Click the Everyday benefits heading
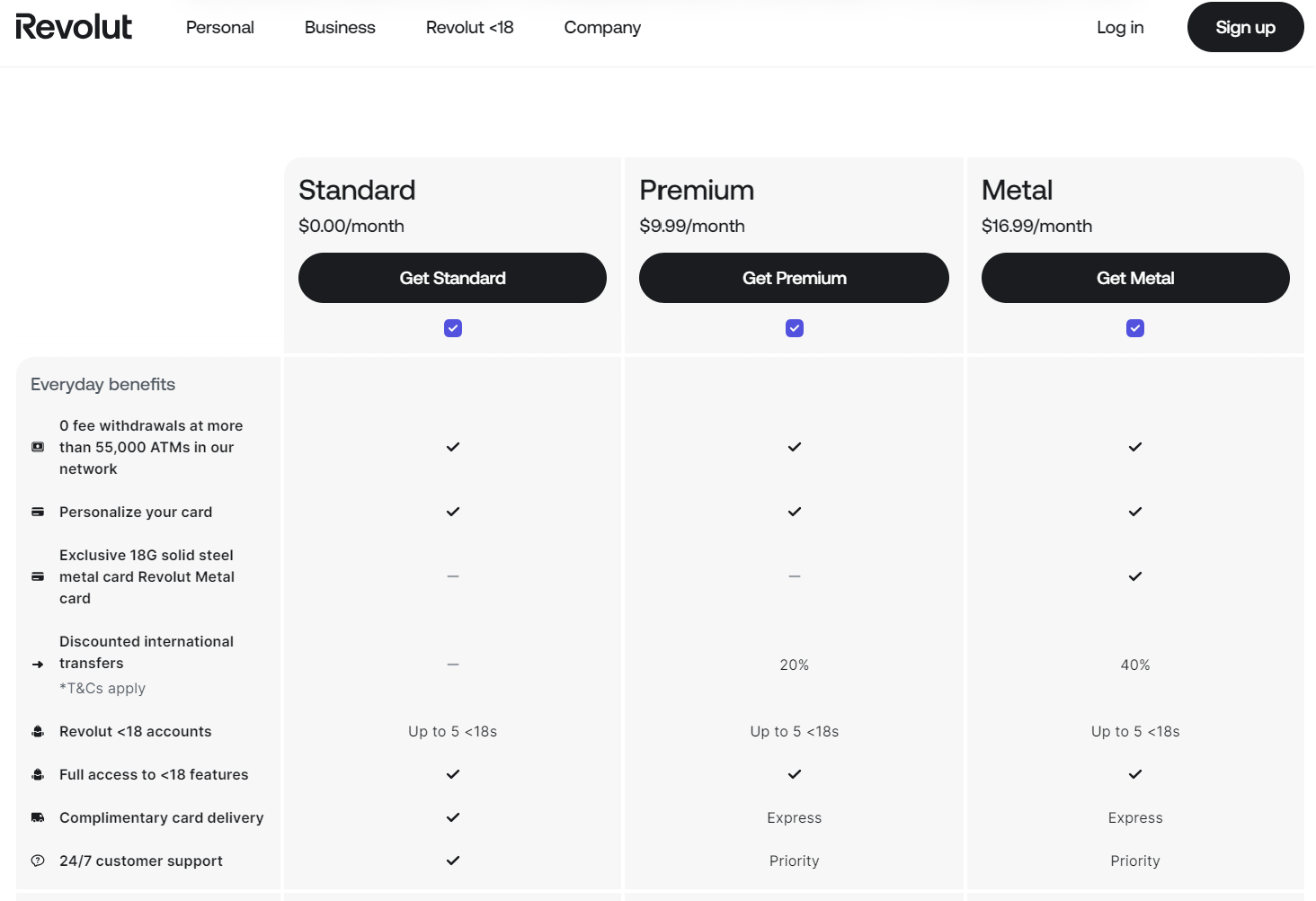1316x901 pixels. coord(102,385)
